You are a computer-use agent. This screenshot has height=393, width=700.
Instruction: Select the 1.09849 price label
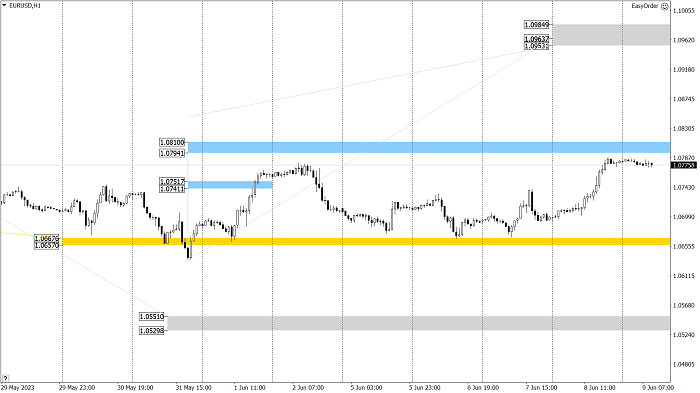point(537,25)
